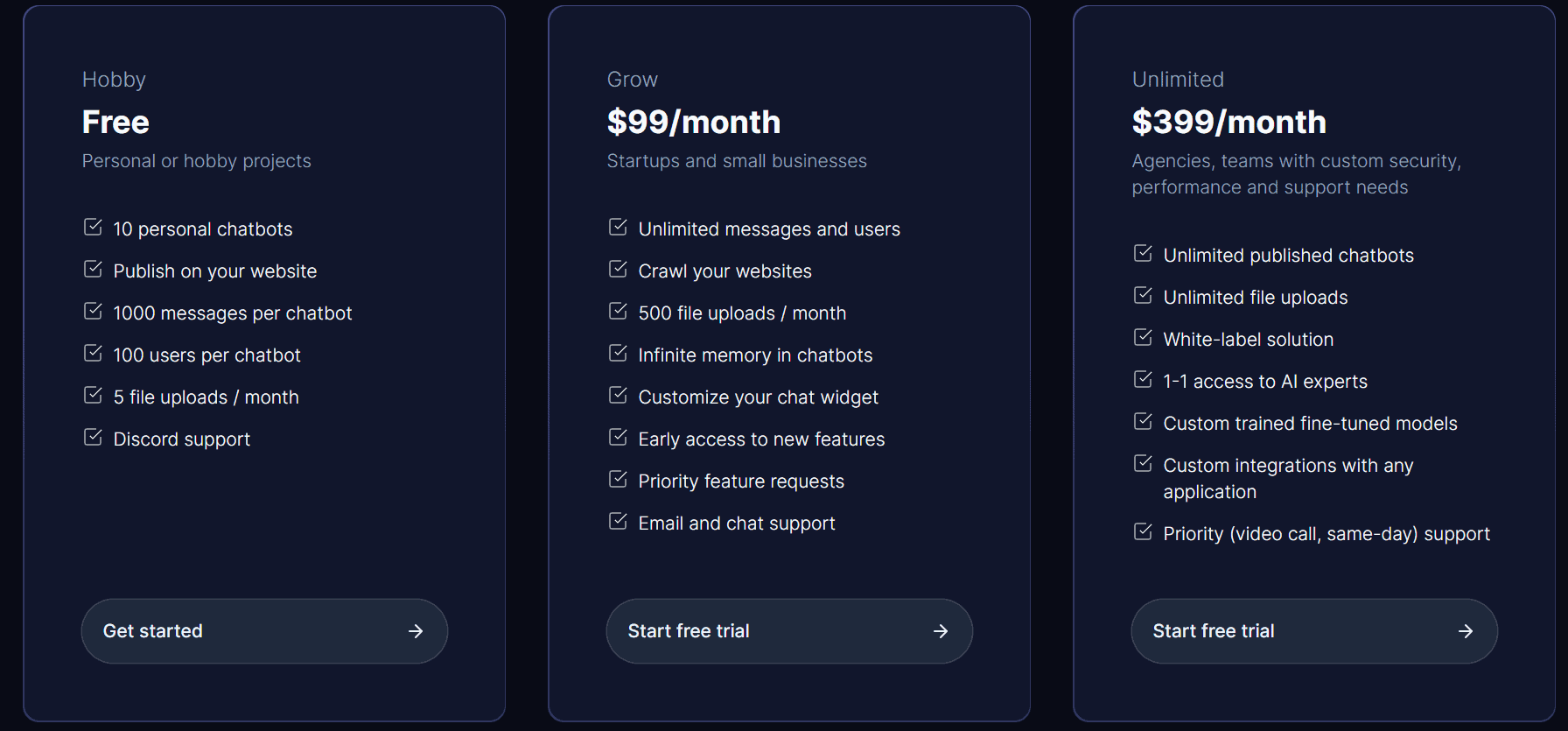Click the checkmark beside Email and chat support
1568x731 pixels.
pos(618,521)
